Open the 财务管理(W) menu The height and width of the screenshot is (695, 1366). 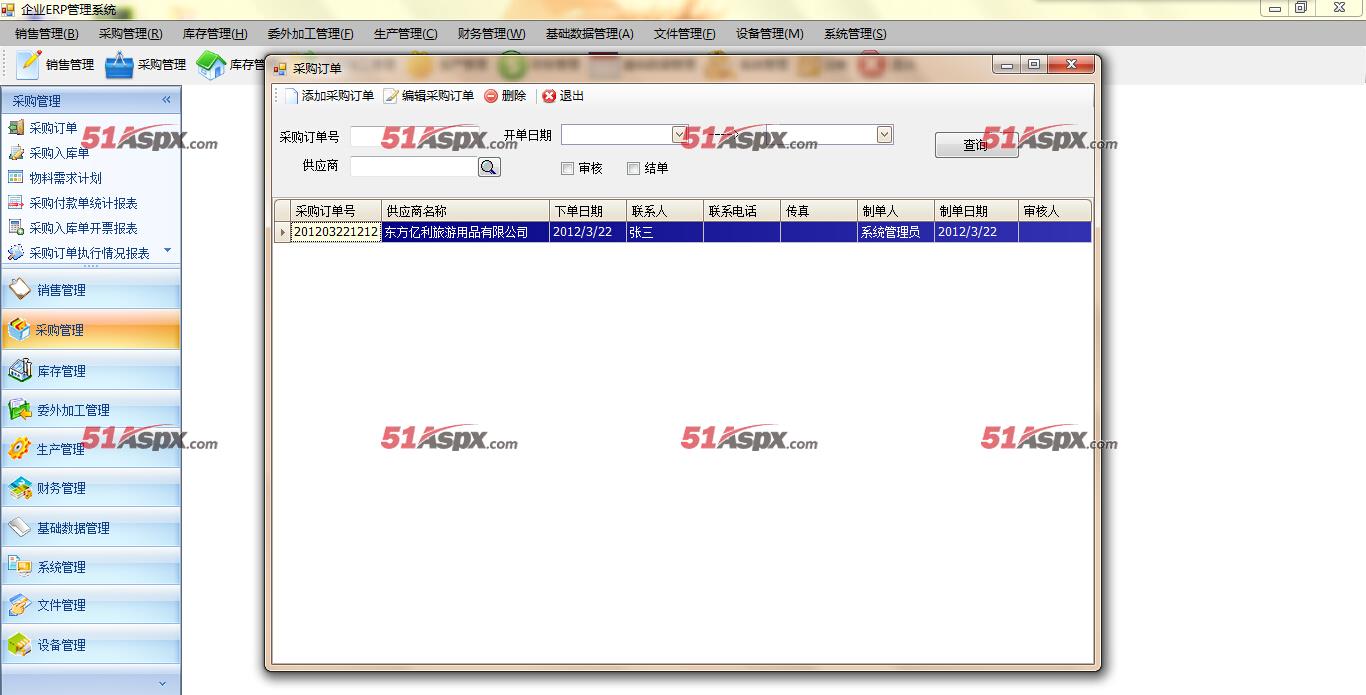492,34
